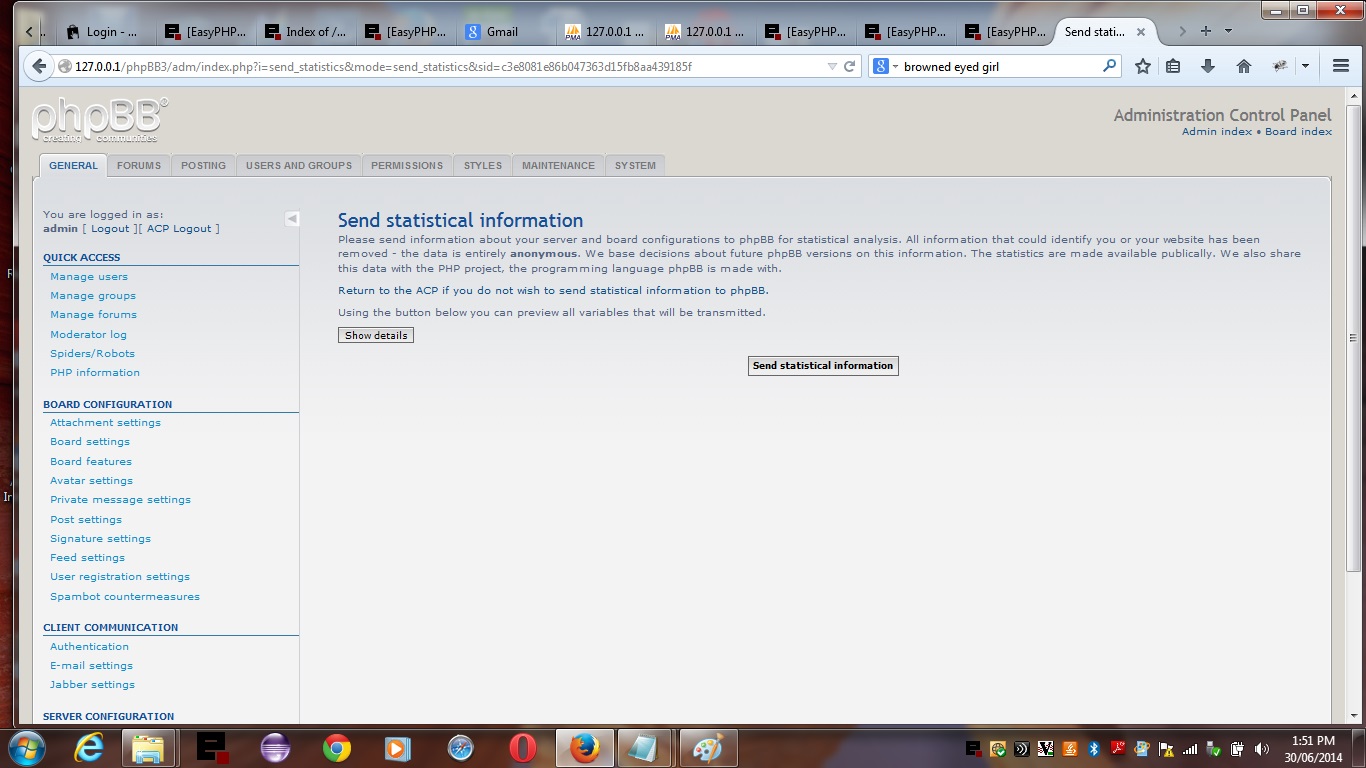The image size is (1366, 768).
Task: Click the URL address field
Action: coord(440,67)
